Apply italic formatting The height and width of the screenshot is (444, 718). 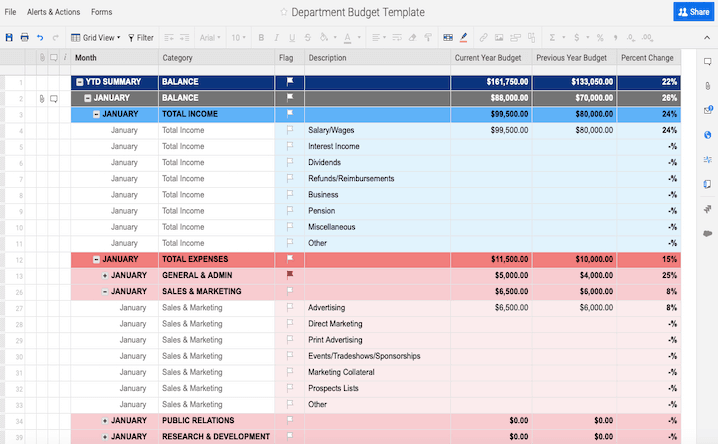pos(276,37)
